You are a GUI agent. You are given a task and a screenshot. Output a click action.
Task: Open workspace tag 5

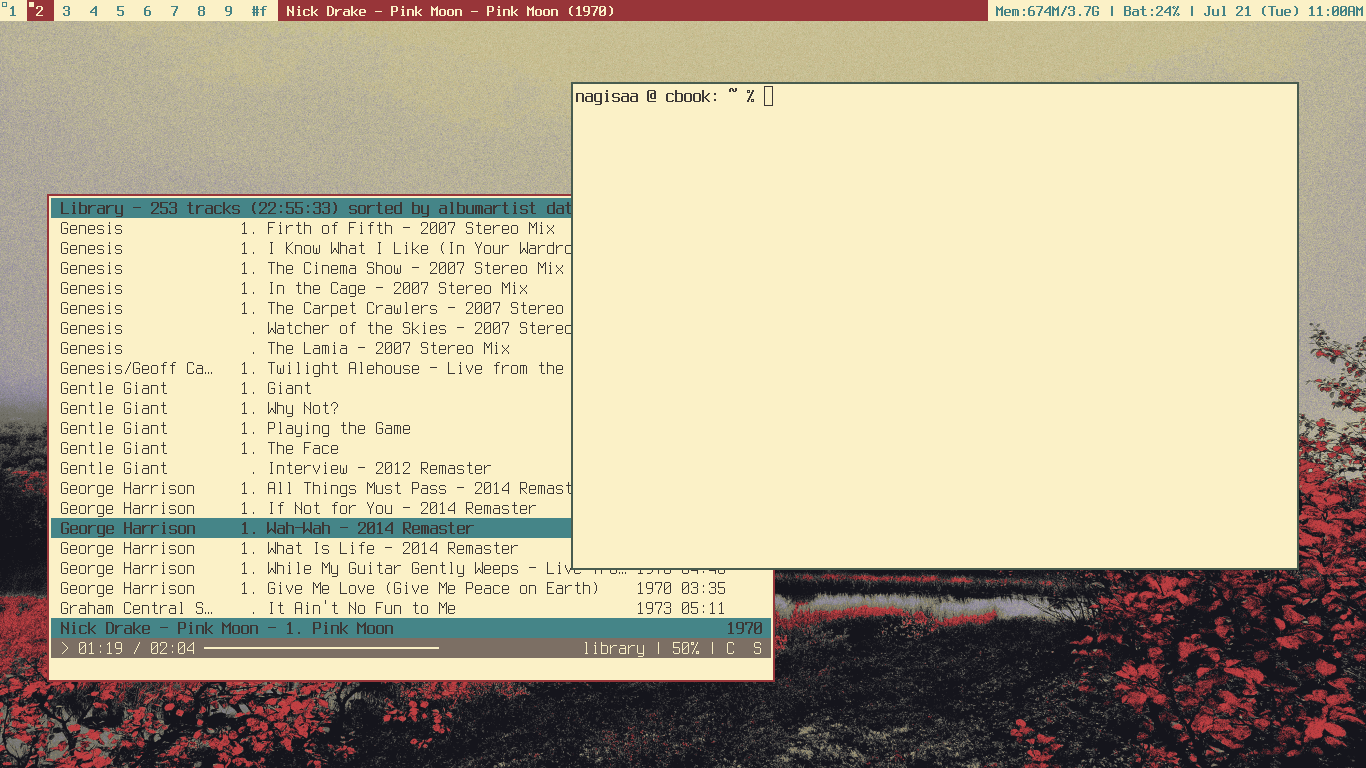pyautogui.click(x=121, y=11)
